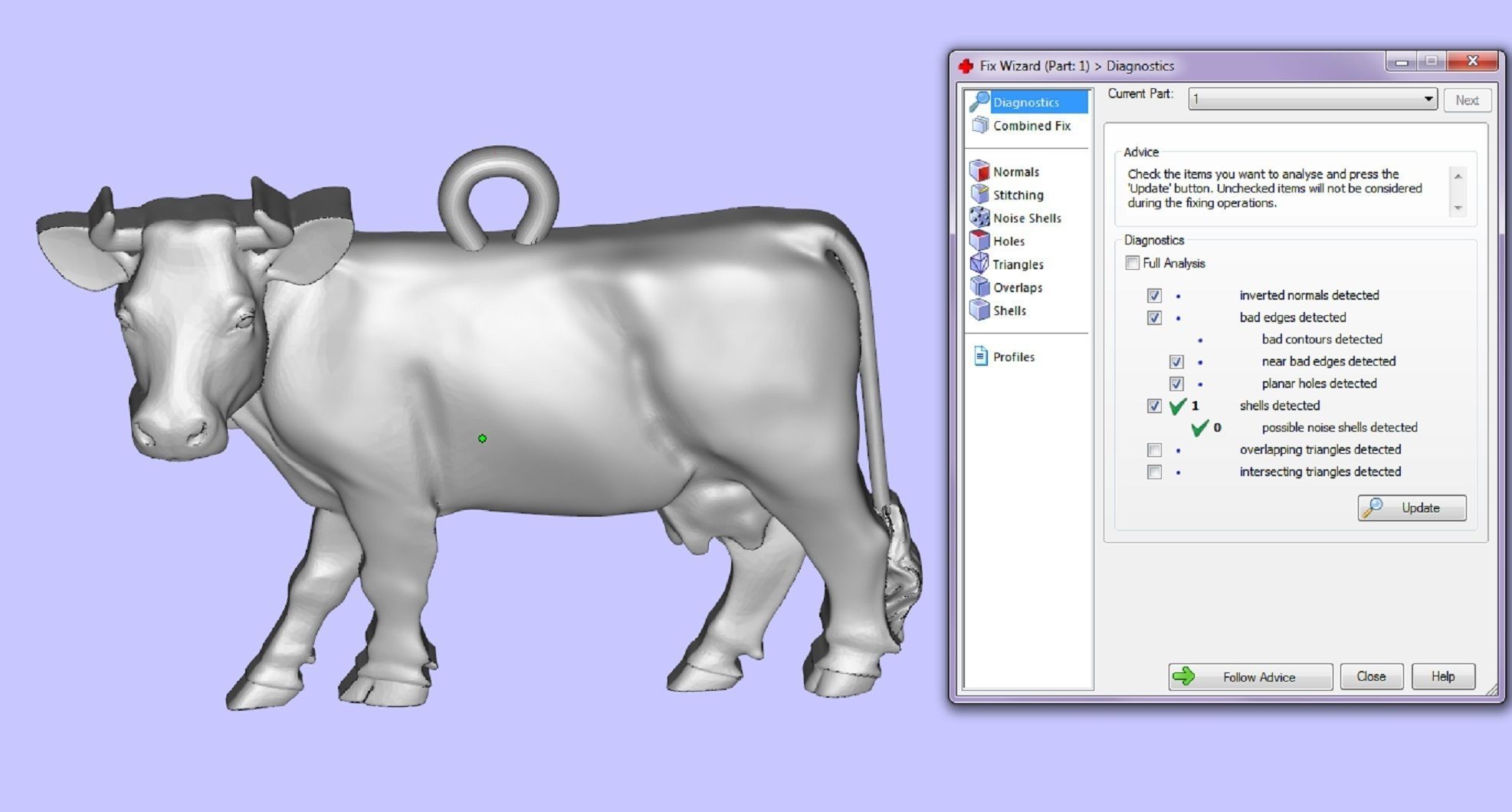
Task: Click the green check next to shells detected
Action: [x=1178, y=406]
